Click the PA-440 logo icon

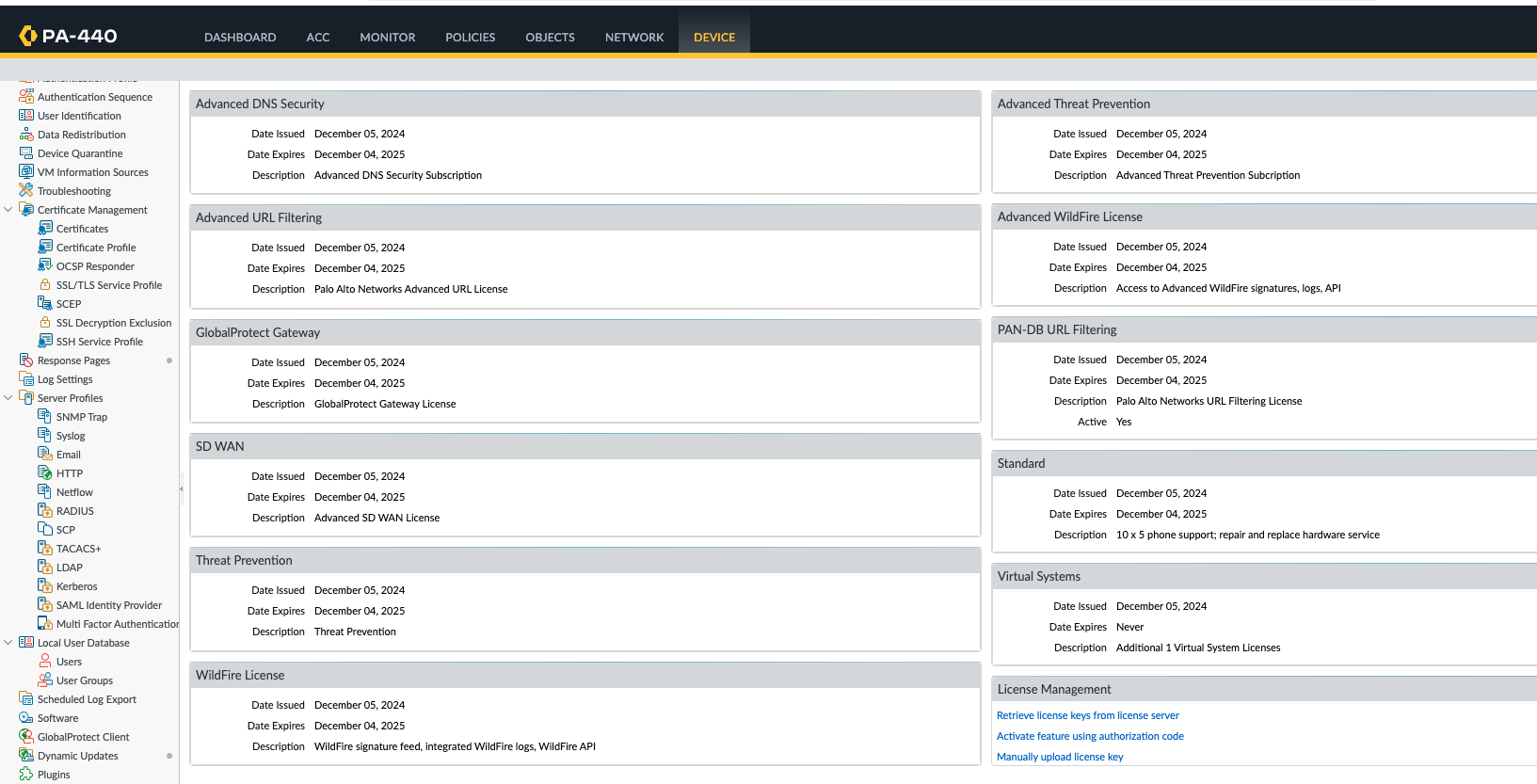point(27,36)
